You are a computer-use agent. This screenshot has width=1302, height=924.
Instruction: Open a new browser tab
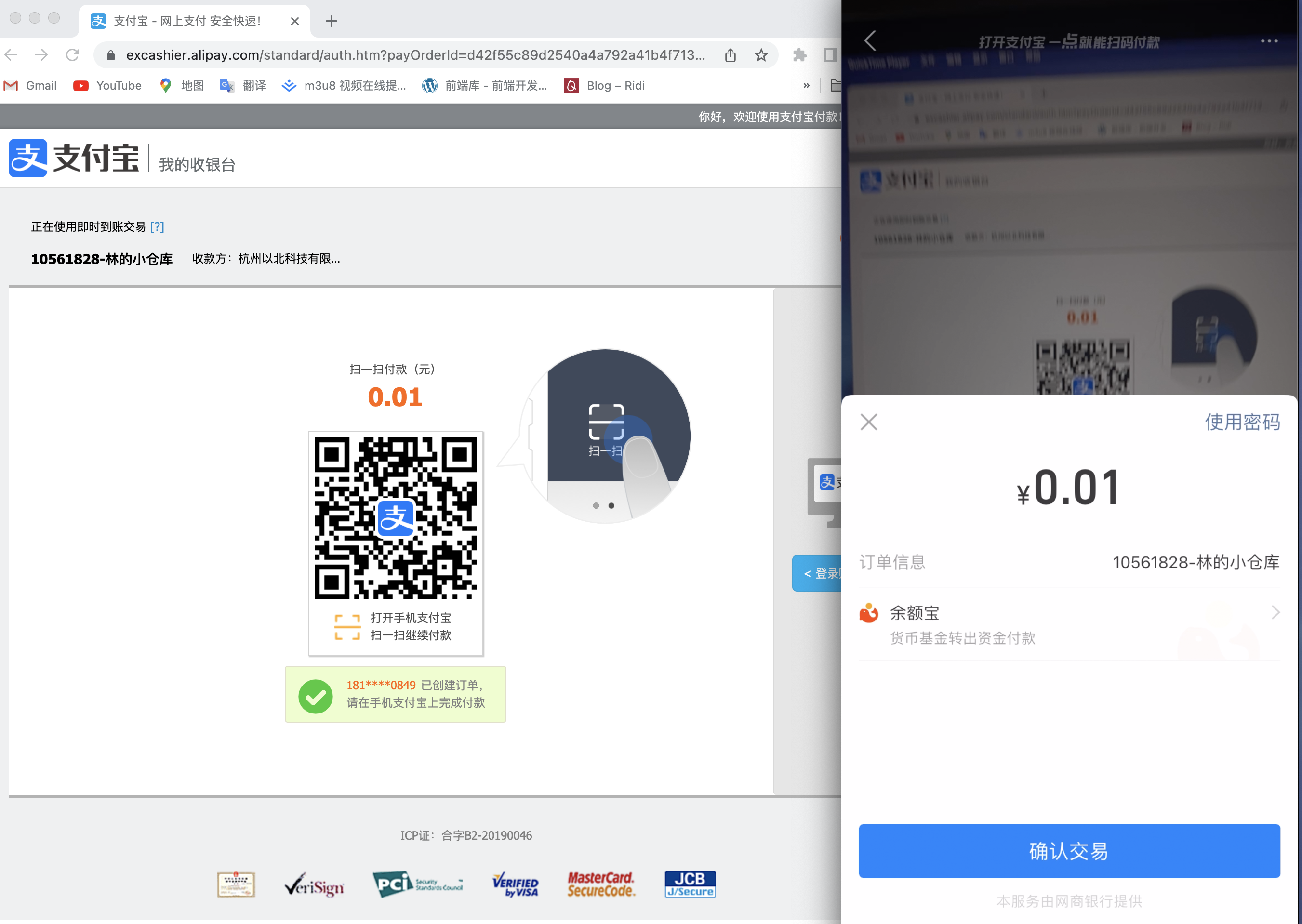[x=331, y=22]
